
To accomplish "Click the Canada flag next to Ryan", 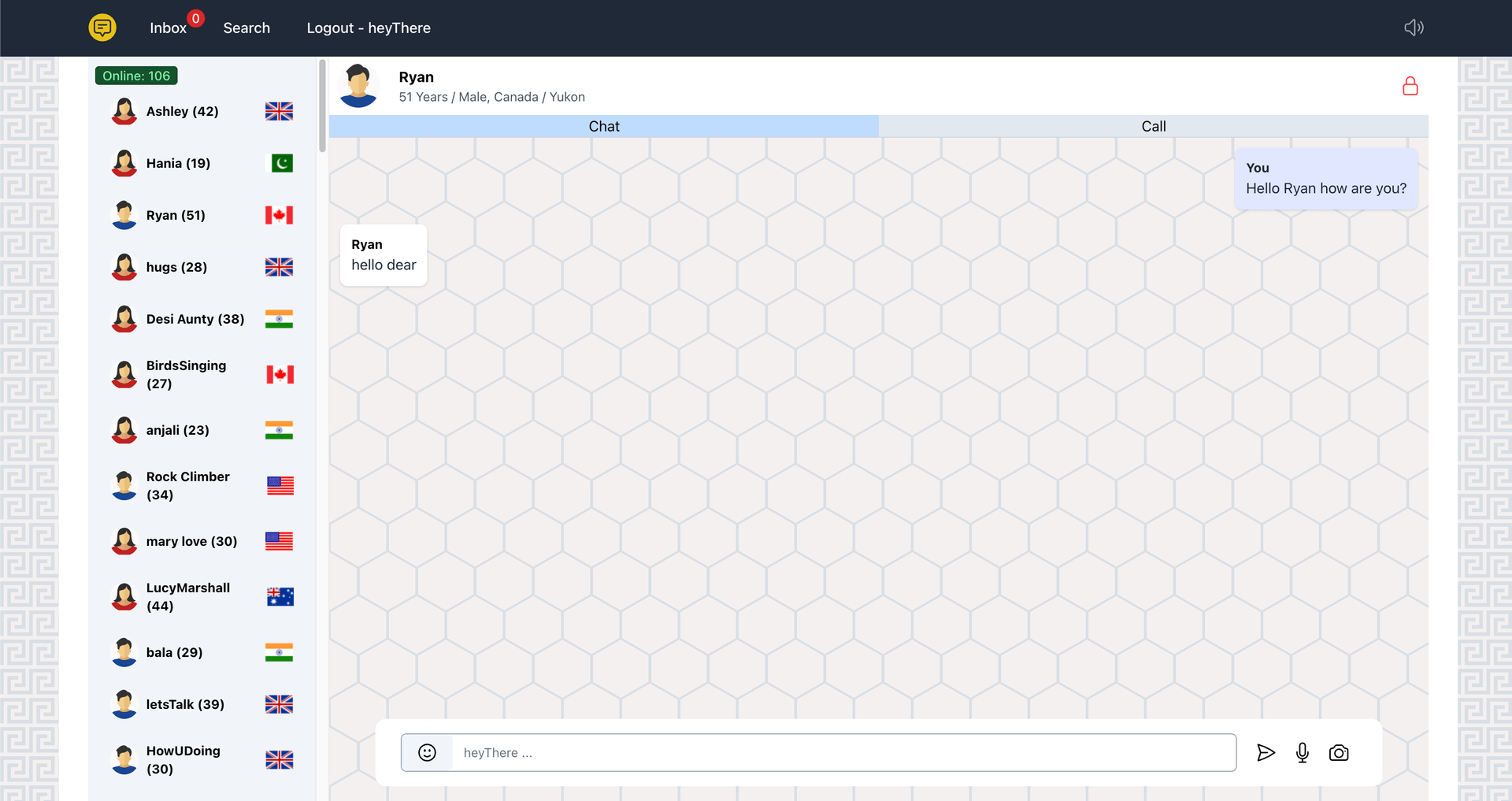I will tap(279, 215).
